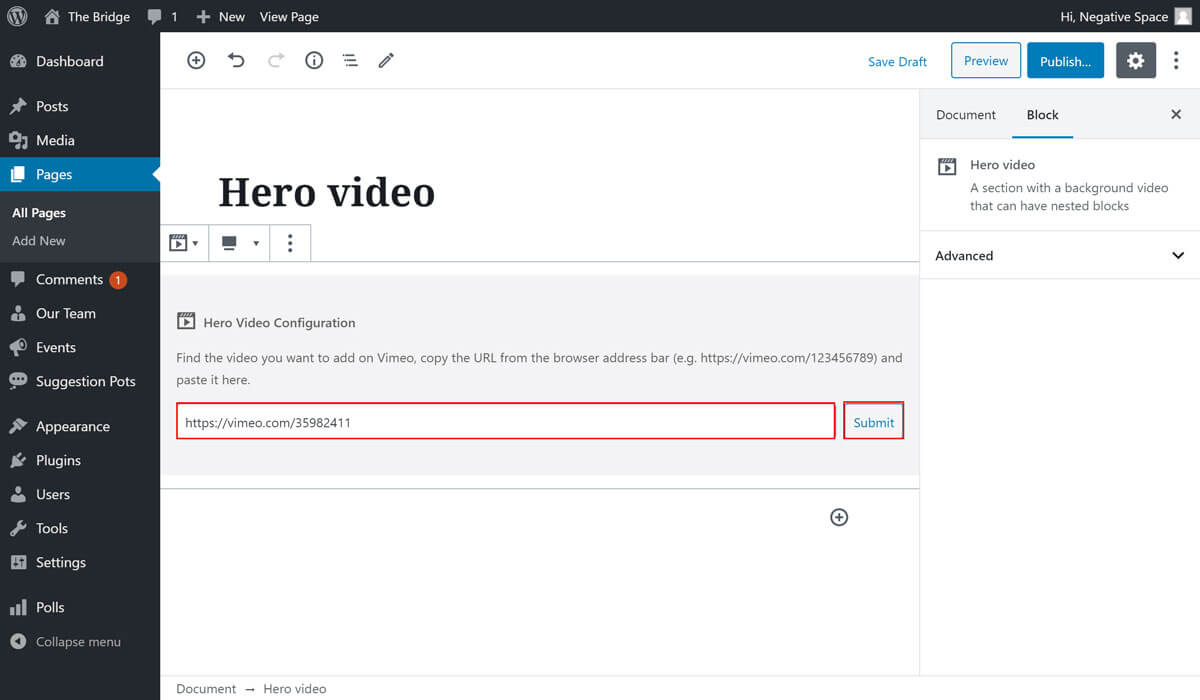Image resolution: width=1200 pixels, height=700 pixels.
Task: Switch to the Document tab
Action: 965,115
